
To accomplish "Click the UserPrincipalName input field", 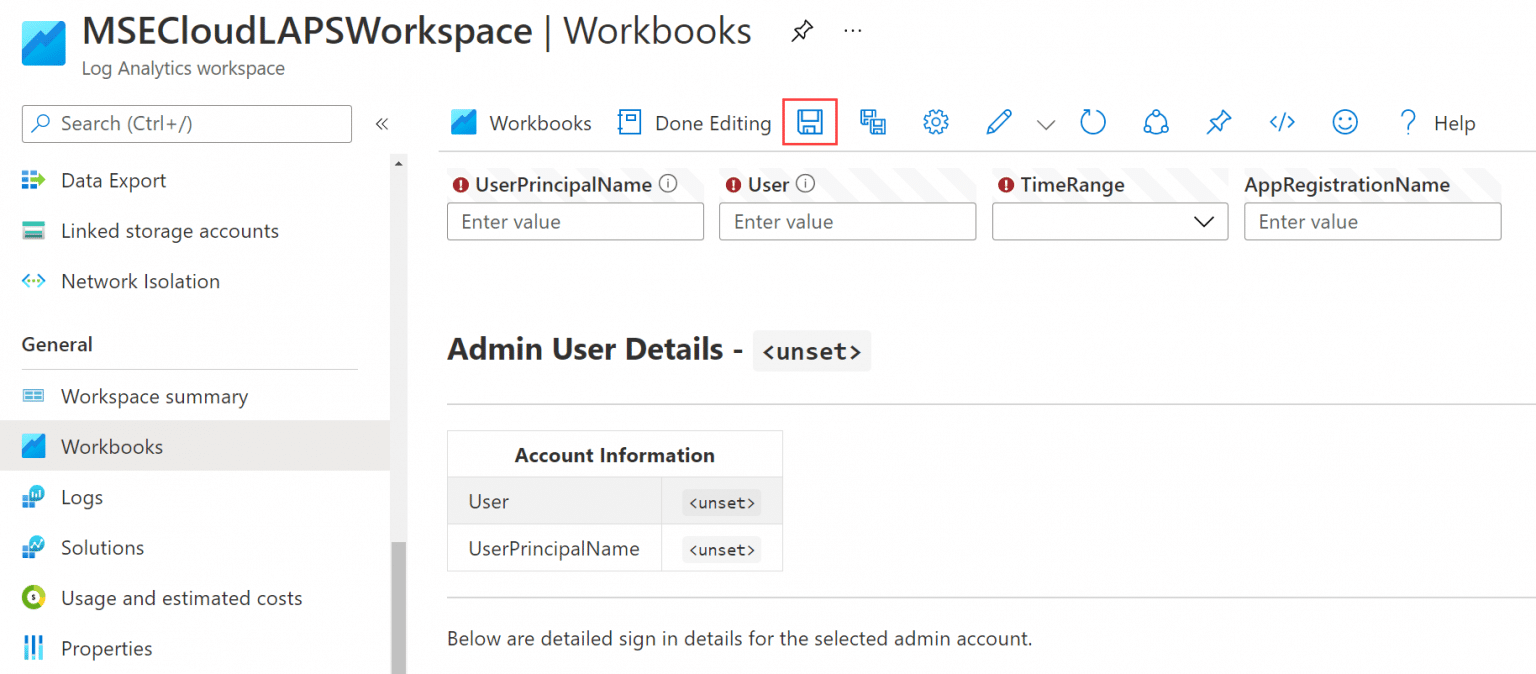I will point(575,221).
